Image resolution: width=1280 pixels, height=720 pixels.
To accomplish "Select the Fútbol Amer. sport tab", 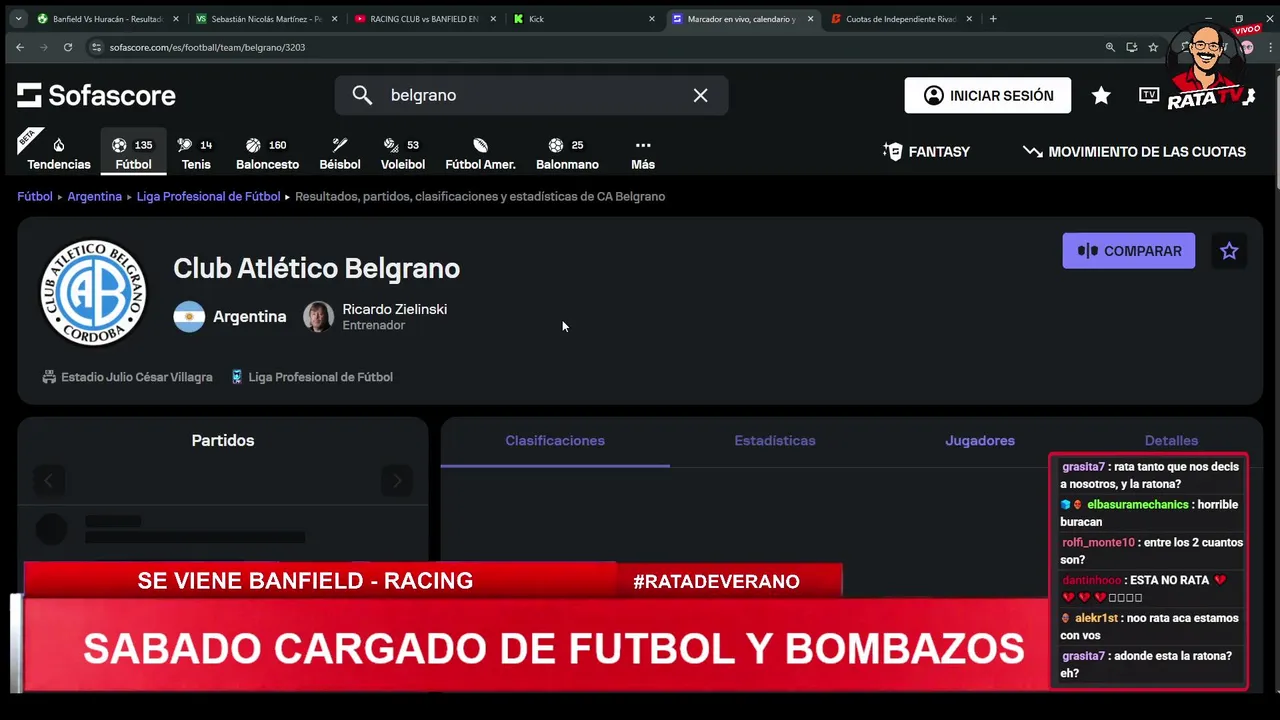I will (480, 153).
